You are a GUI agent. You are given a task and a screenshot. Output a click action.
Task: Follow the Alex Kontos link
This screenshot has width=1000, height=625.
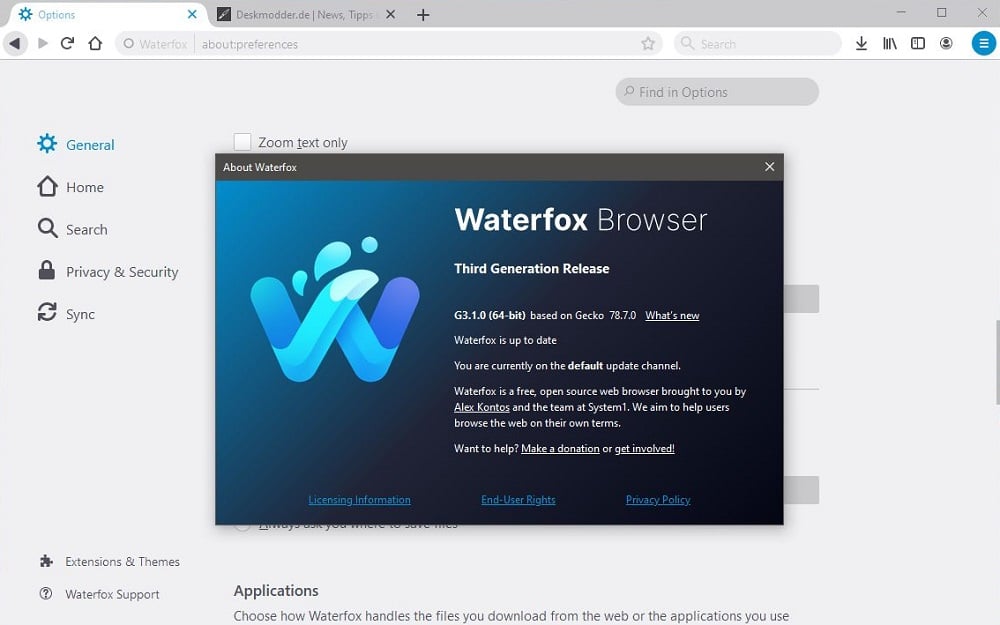(x=482, y=407)
